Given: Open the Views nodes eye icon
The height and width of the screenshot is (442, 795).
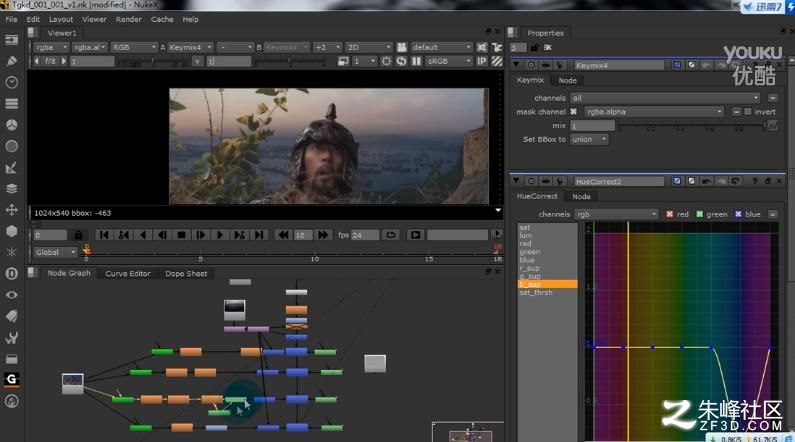Looking at the screenshot, I should click(11, 295).
